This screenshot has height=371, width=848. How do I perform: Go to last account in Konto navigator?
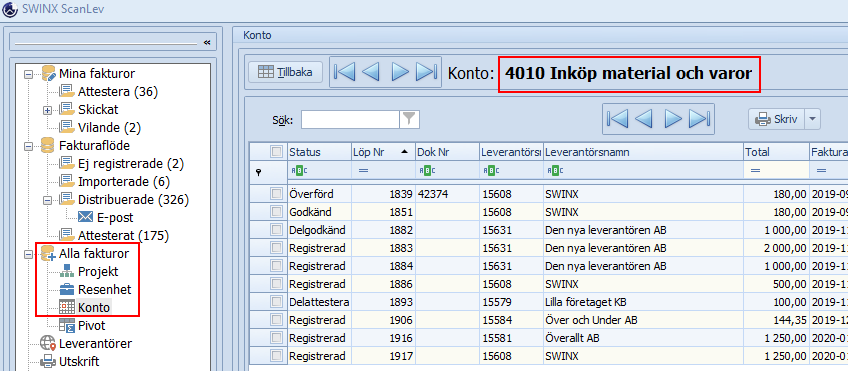click(x=427, y=72)
